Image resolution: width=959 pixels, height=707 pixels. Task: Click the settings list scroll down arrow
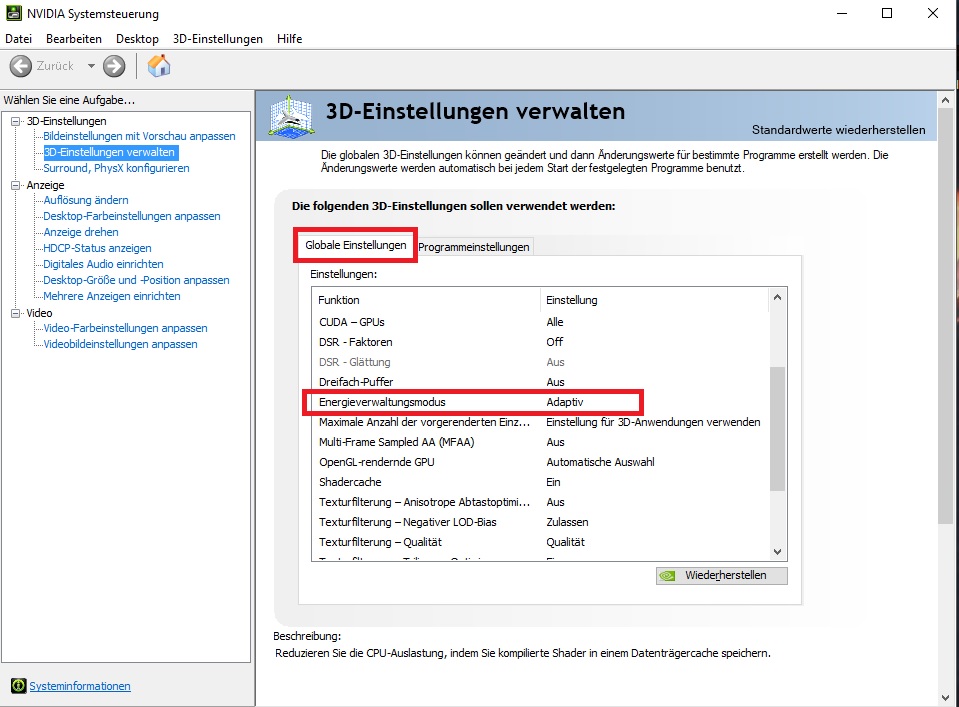[x=777, y=551]
